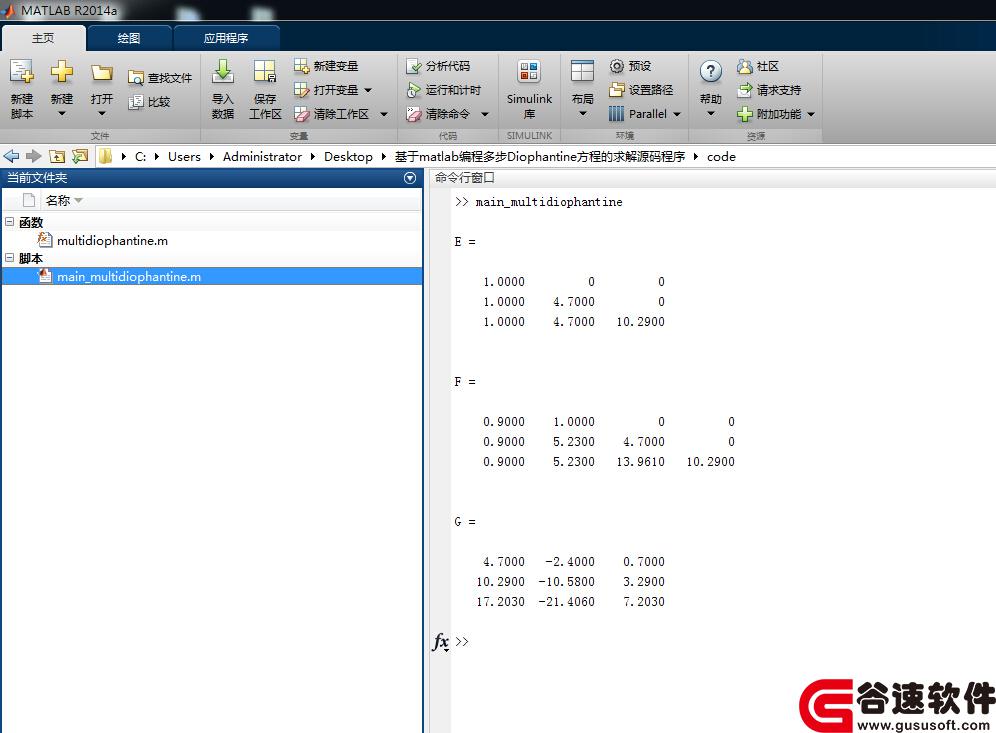
Task: Click Request Support (请求支持) icon
Action: click(x=744, y=90)
